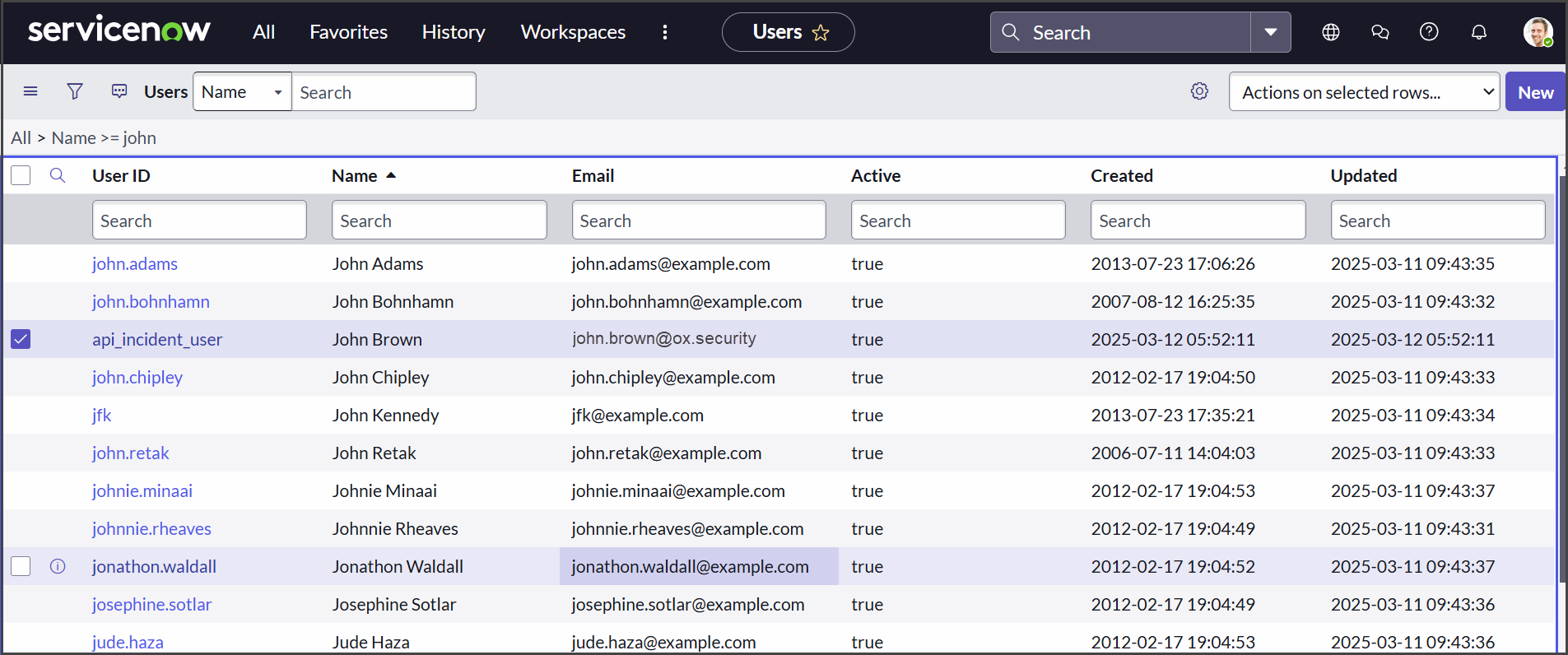1568x655 pixels.
Task: Click the info icon for Jonathon Waldall
Action: [58, 566]
